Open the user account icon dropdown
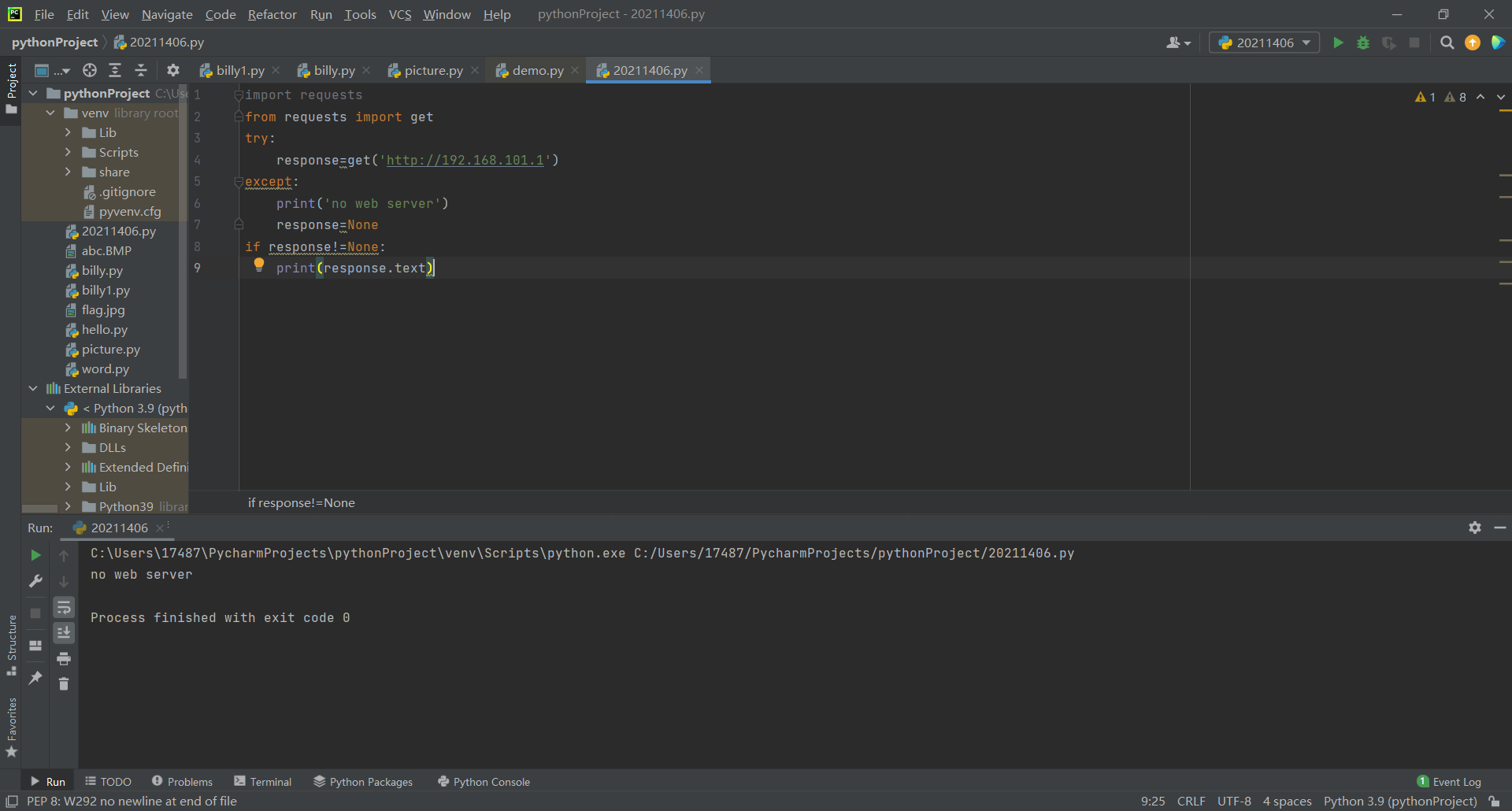Screen dimensions: 1512x811 (x=1178, y=43)
